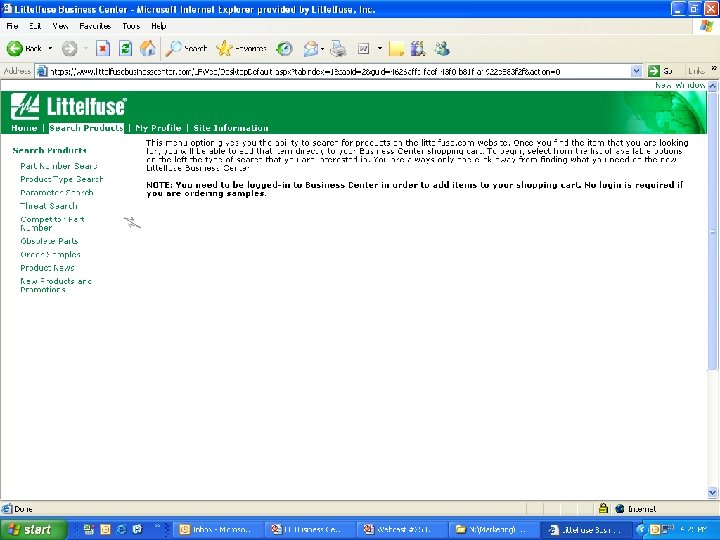Viewport: 720px width, 540px height.
Task: Launch Outlook from quick launch
Action: [x=105, y=529]
